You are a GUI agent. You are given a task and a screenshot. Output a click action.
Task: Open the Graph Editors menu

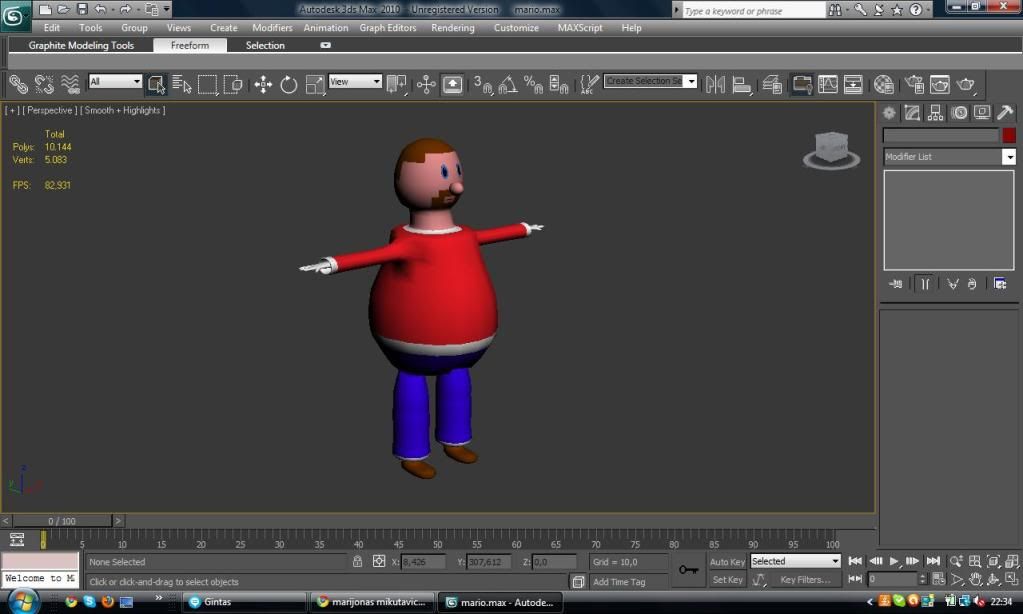pos(388,28)
